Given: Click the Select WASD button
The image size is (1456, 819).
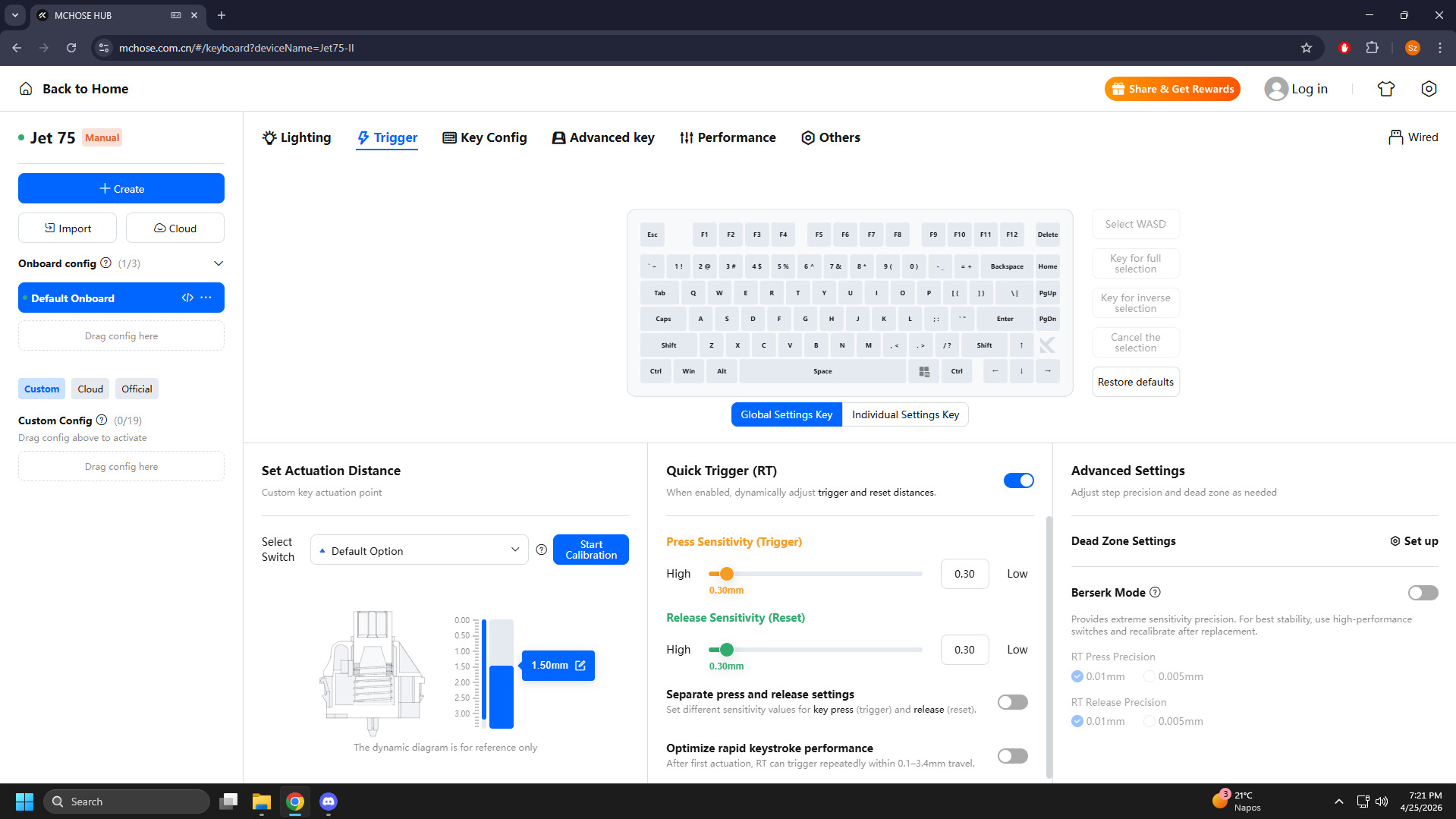Looking at the screenshot, I should [x=1136, y=224].
